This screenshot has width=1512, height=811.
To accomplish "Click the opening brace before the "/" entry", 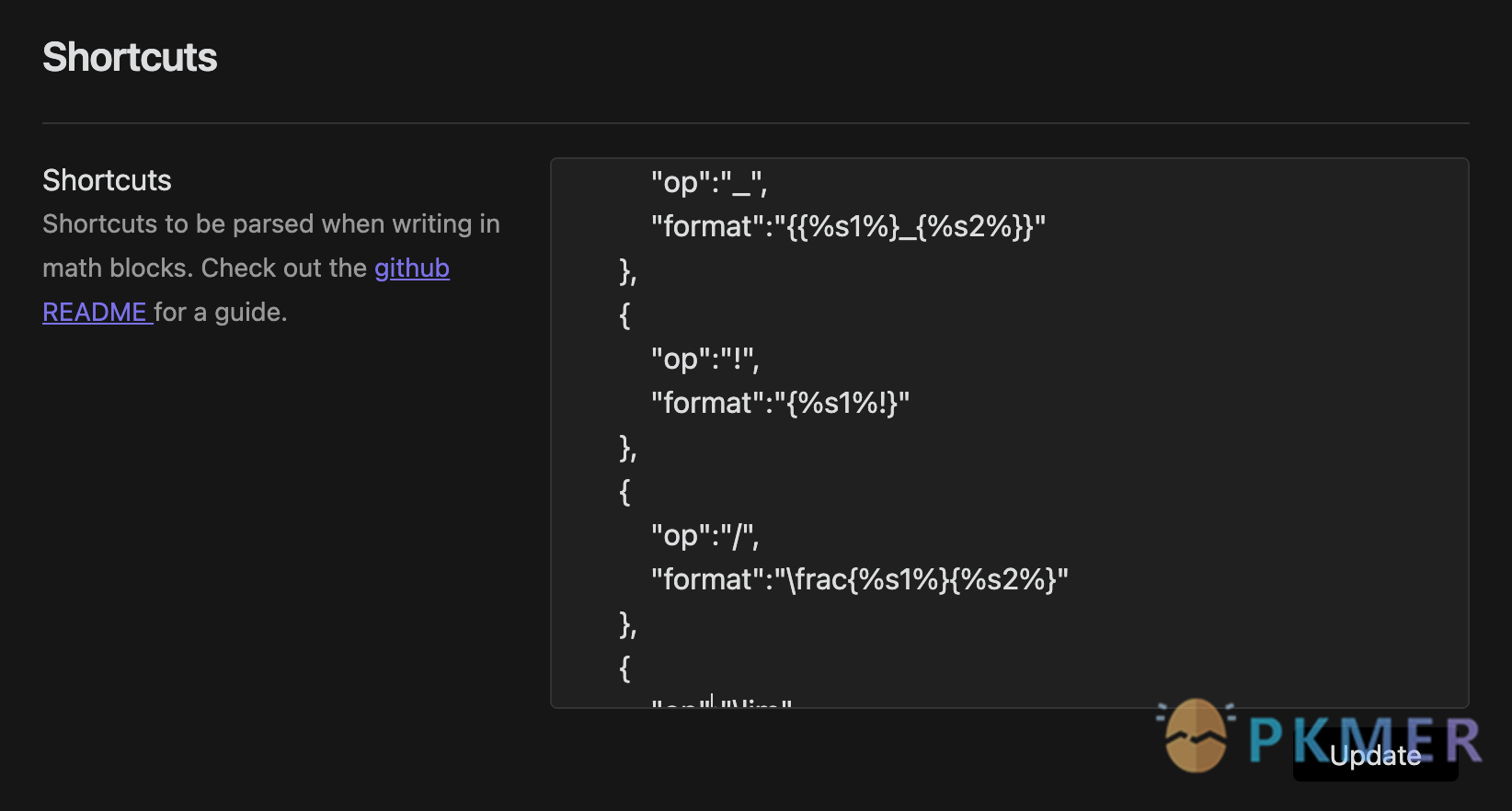I will [x=625, y=492].
